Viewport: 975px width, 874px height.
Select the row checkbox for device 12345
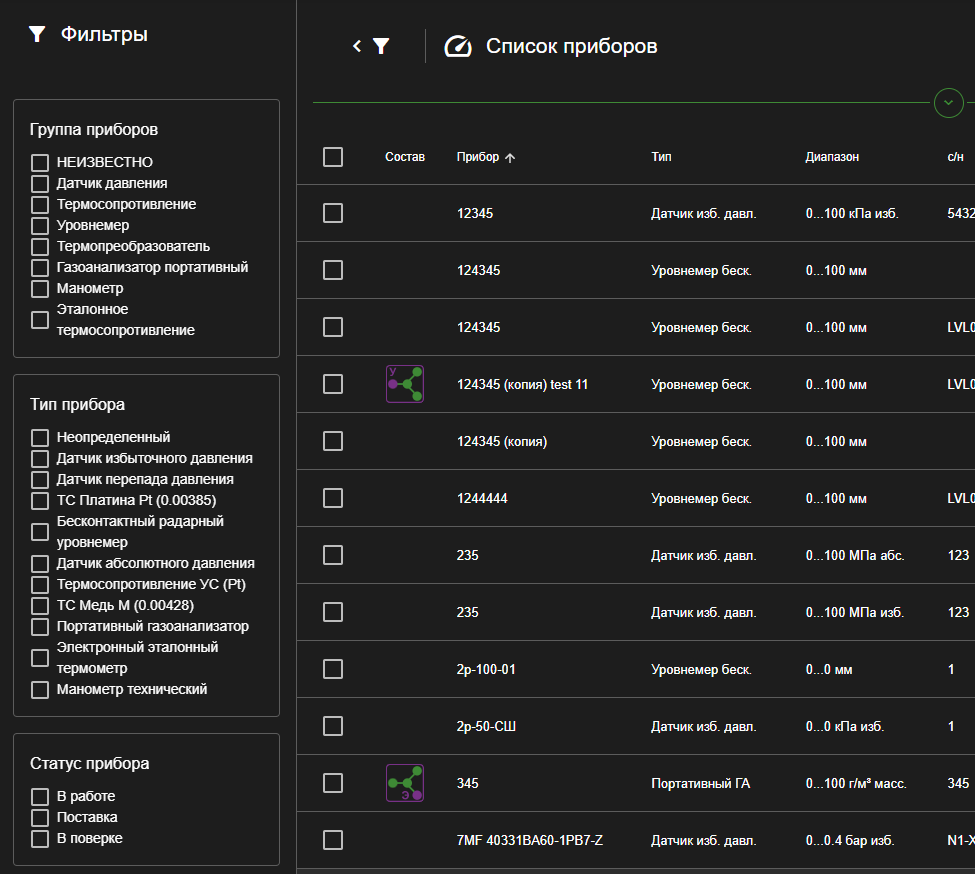[x=333, y=213]
